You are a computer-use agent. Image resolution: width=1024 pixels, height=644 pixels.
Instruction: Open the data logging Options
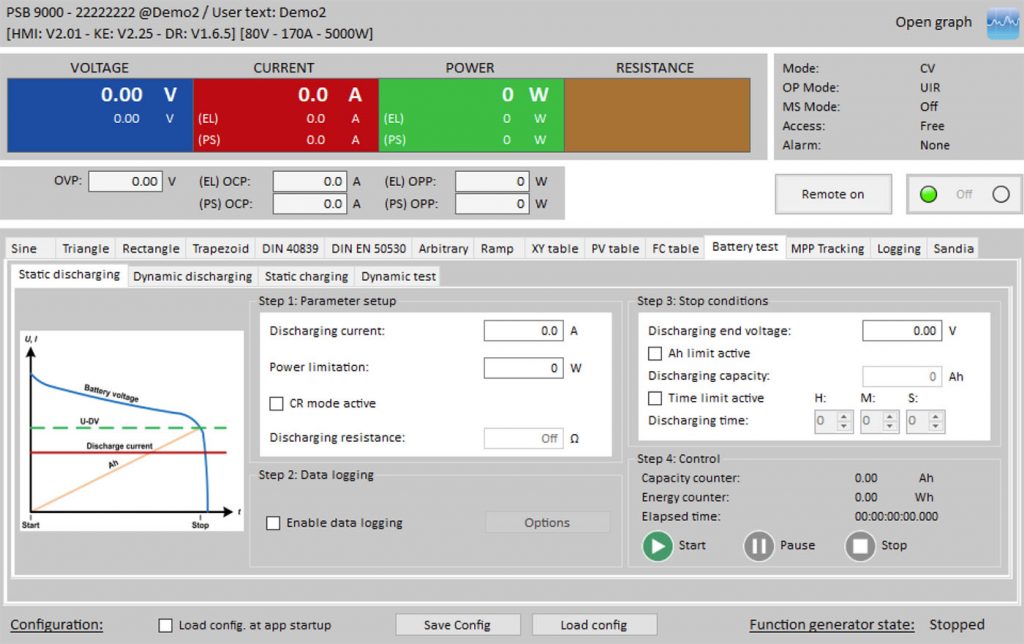tap(546, 521)
